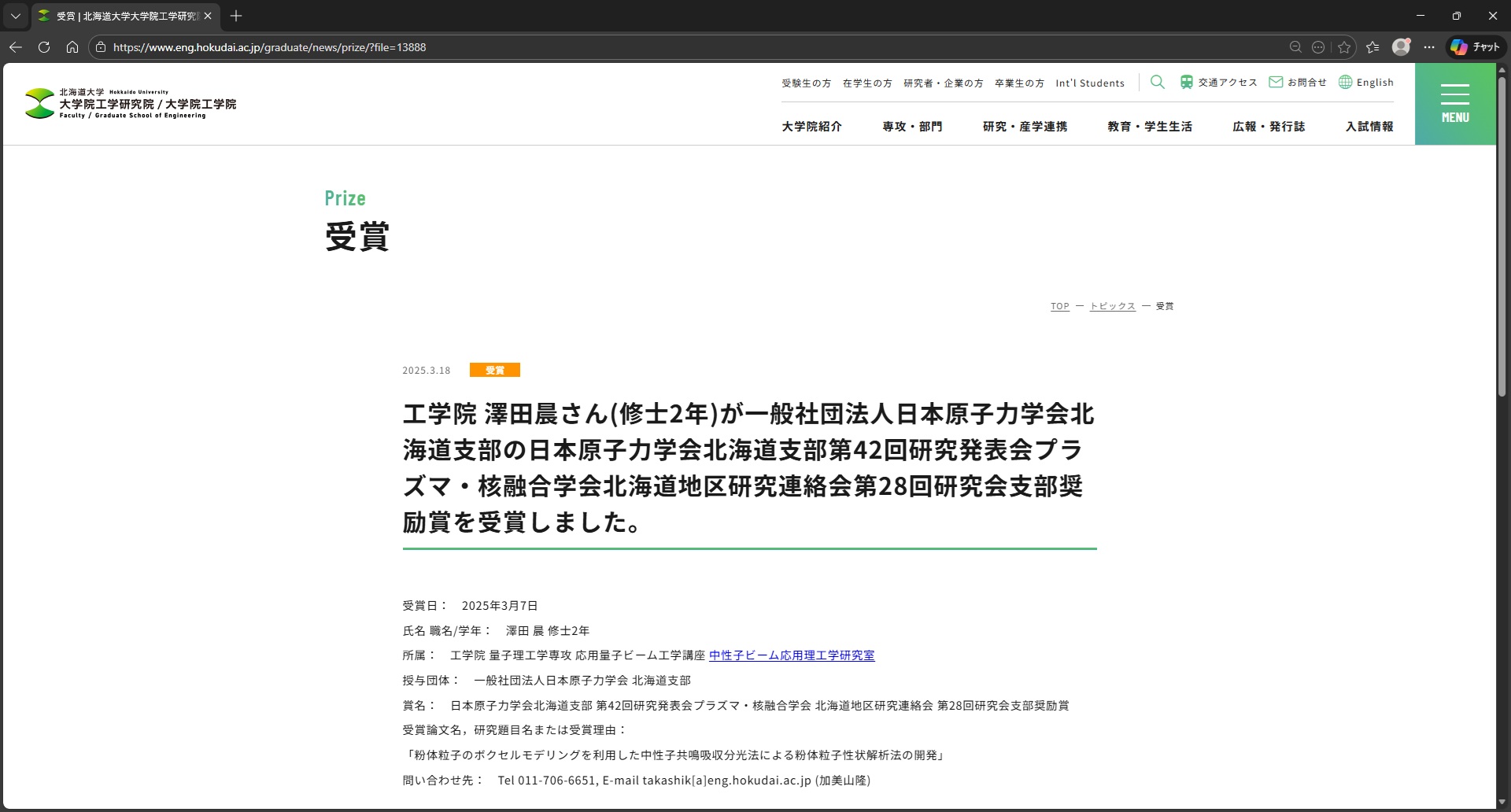Screen dimensions: 1511x812
Task: Click the browser profile avatar icon
Action: pyautogui.click(x=1401, y=47)
